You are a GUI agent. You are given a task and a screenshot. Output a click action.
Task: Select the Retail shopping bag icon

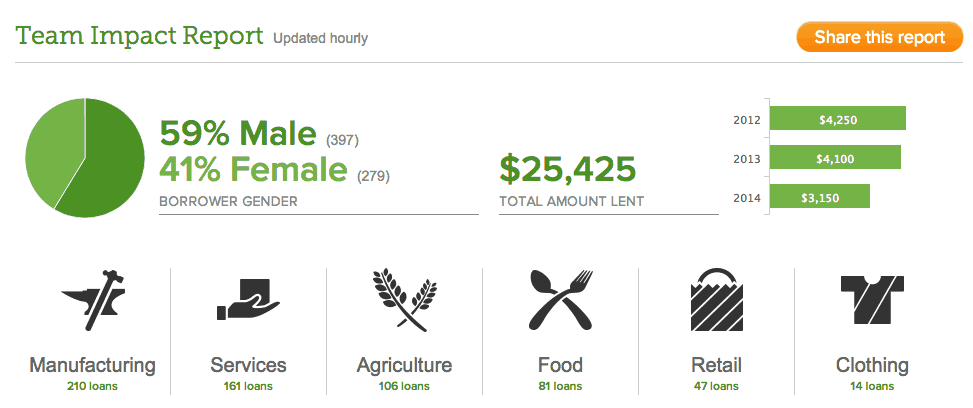717,299
